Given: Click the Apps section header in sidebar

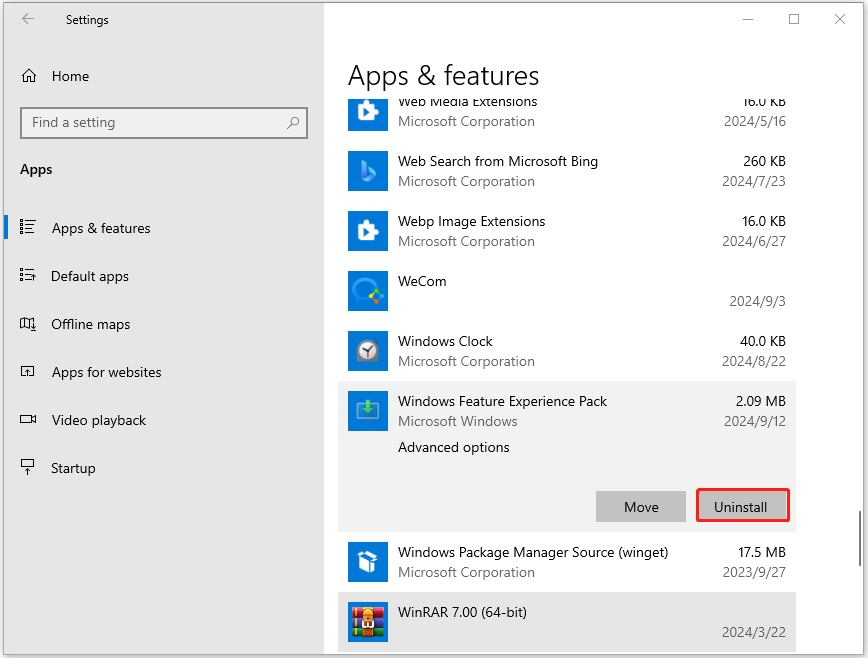Looking at the screenshot, I should click(x=36, y=169).
